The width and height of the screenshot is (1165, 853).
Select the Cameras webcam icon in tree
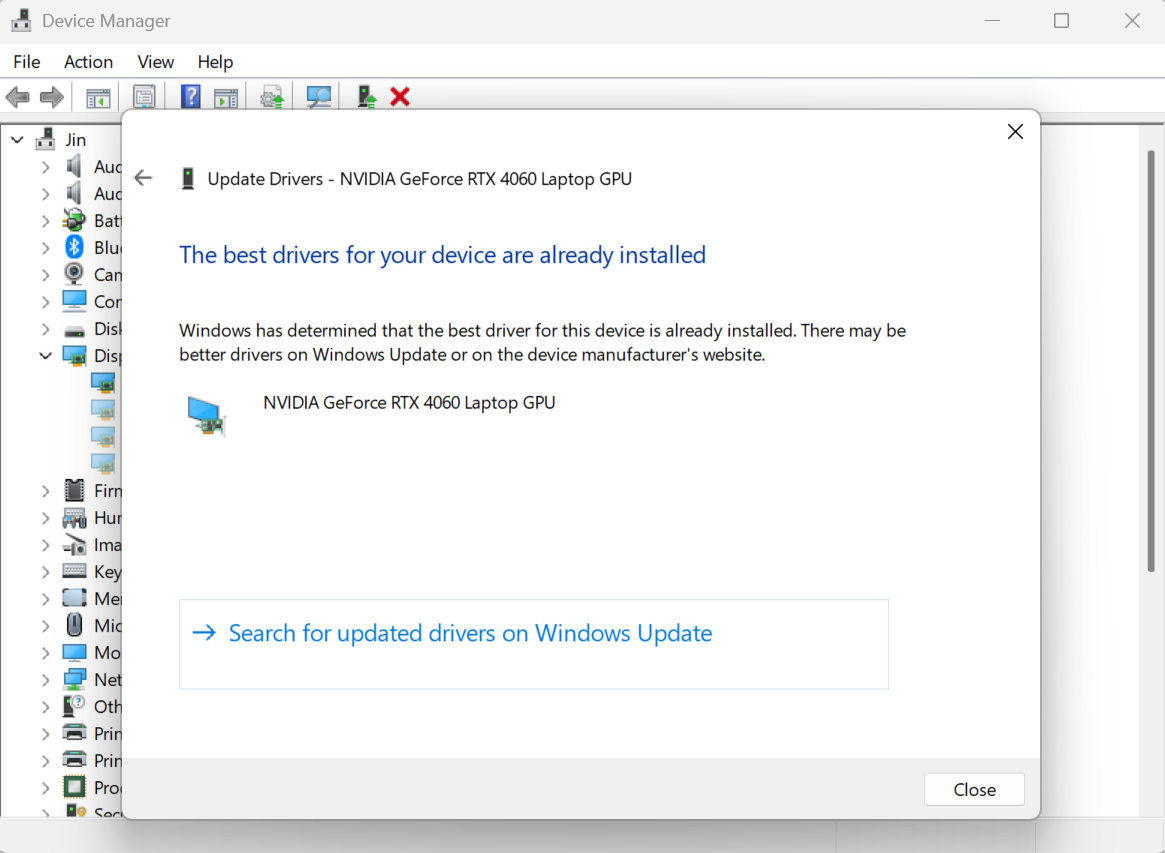click(x=74, y=274)
